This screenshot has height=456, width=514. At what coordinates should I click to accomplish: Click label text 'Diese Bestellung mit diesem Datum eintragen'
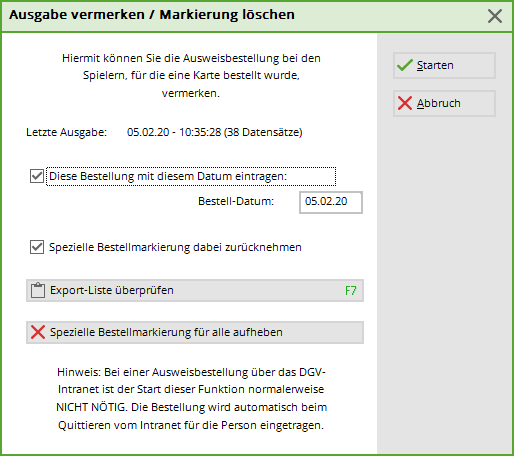pos(168,176)
